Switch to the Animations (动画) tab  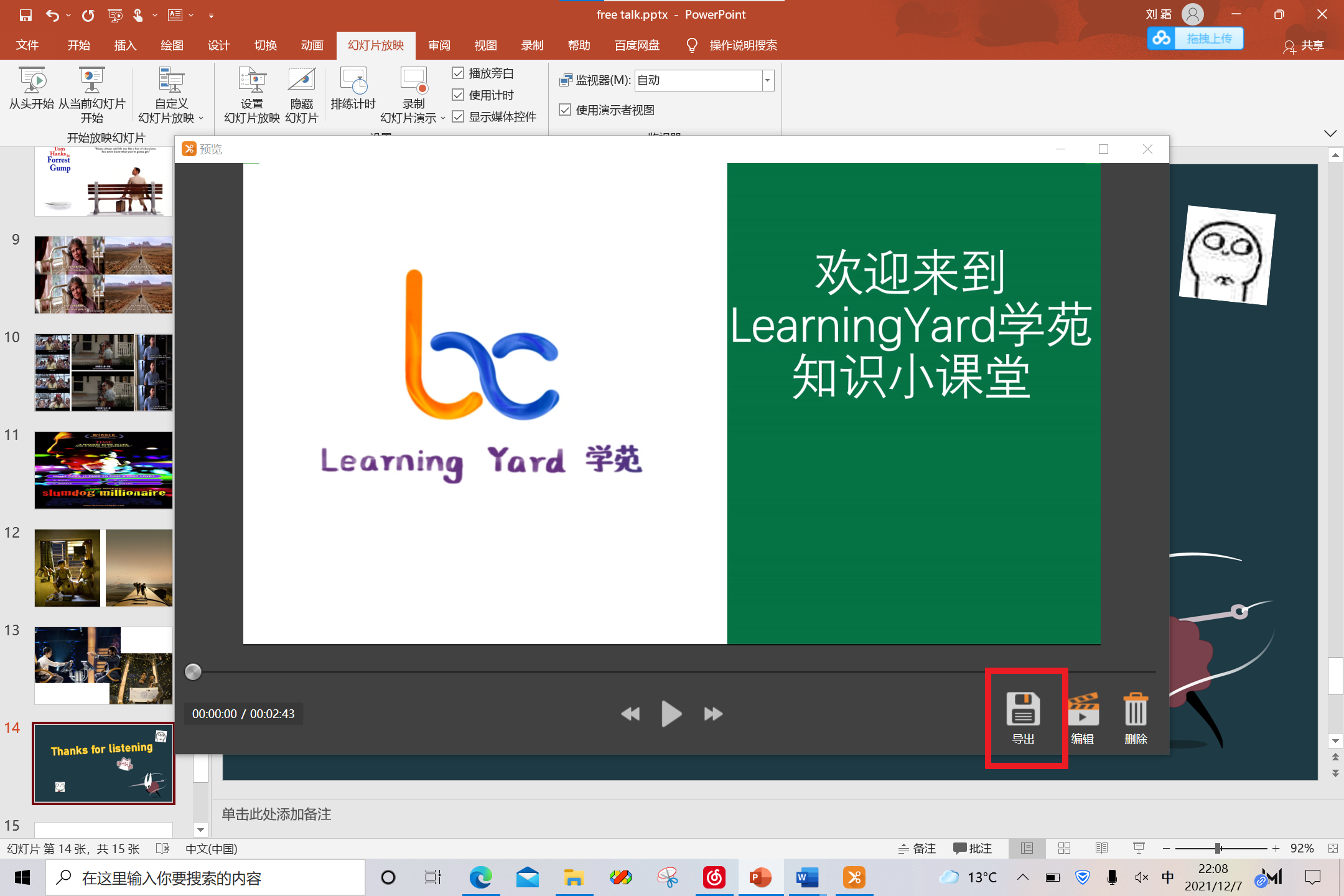point(312,45)
